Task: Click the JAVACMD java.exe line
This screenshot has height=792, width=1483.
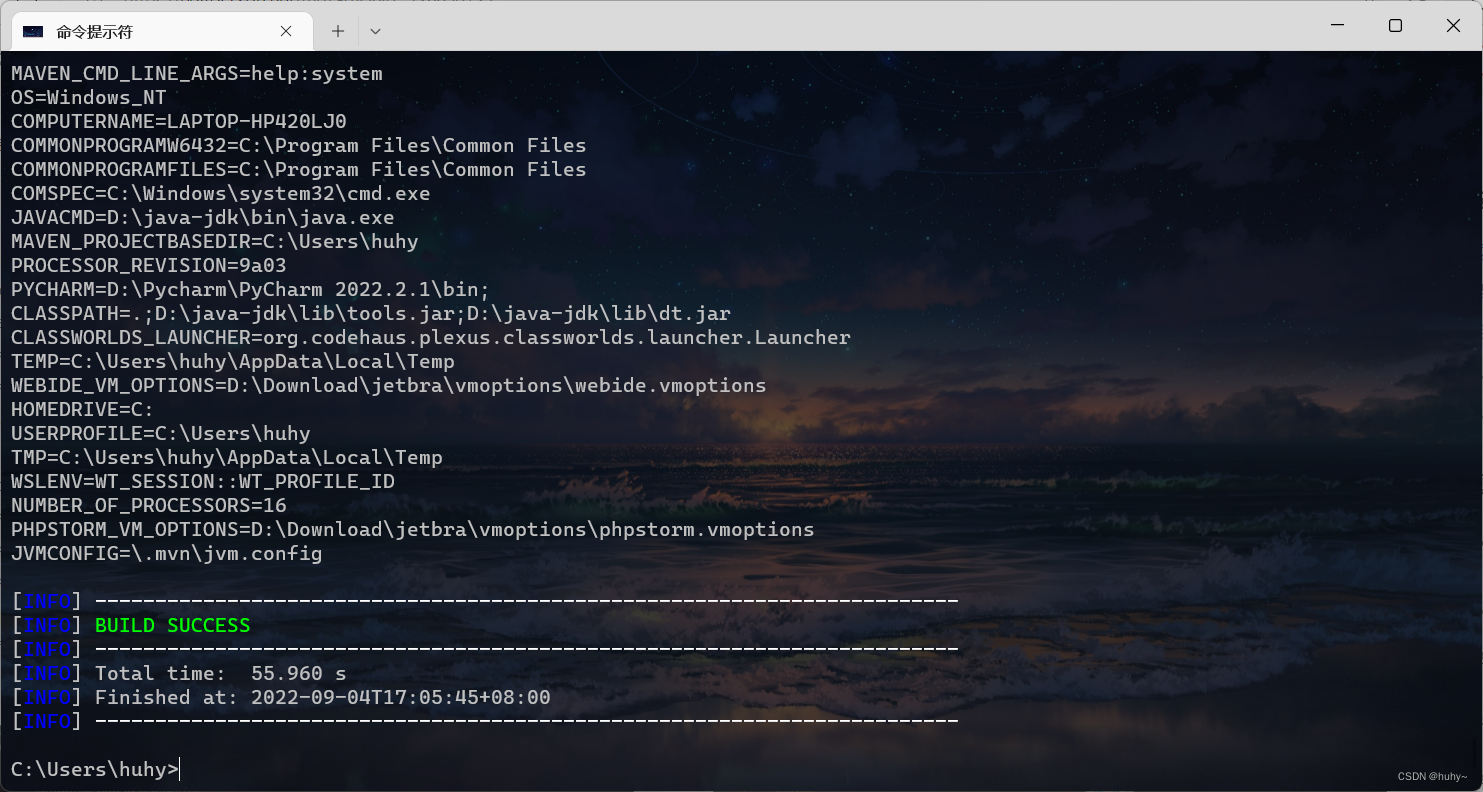Action: point(203,217)
